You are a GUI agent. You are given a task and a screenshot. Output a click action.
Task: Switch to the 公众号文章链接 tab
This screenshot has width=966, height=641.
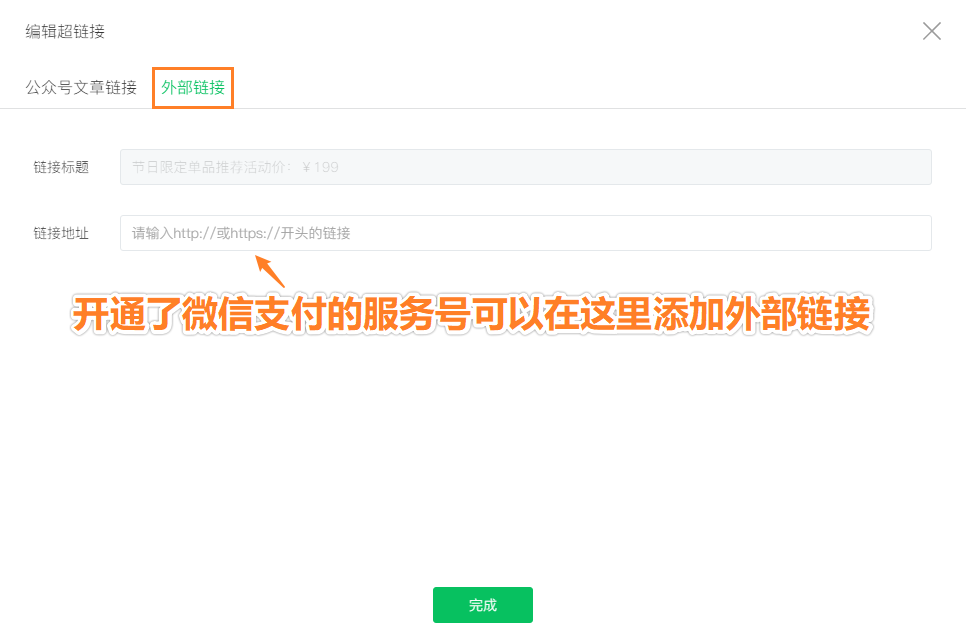pyautogui.click(x=81, y=88)
